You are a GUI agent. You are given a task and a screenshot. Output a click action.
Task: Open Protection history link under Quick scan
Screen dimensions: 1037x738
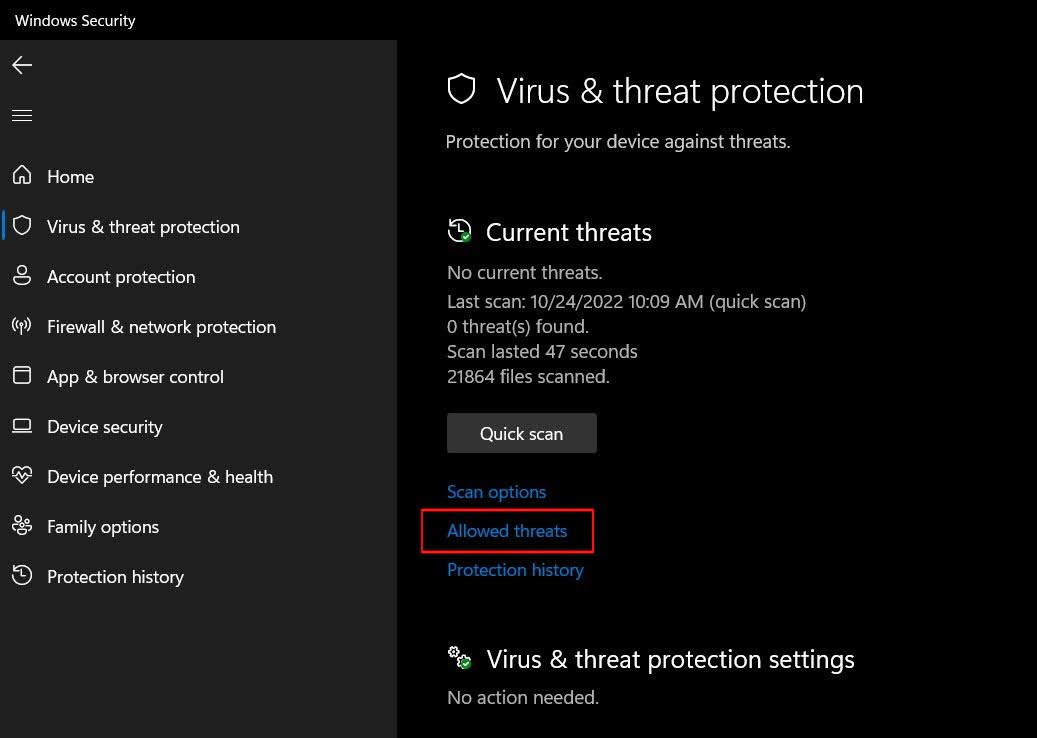click(x=515, y=570)
